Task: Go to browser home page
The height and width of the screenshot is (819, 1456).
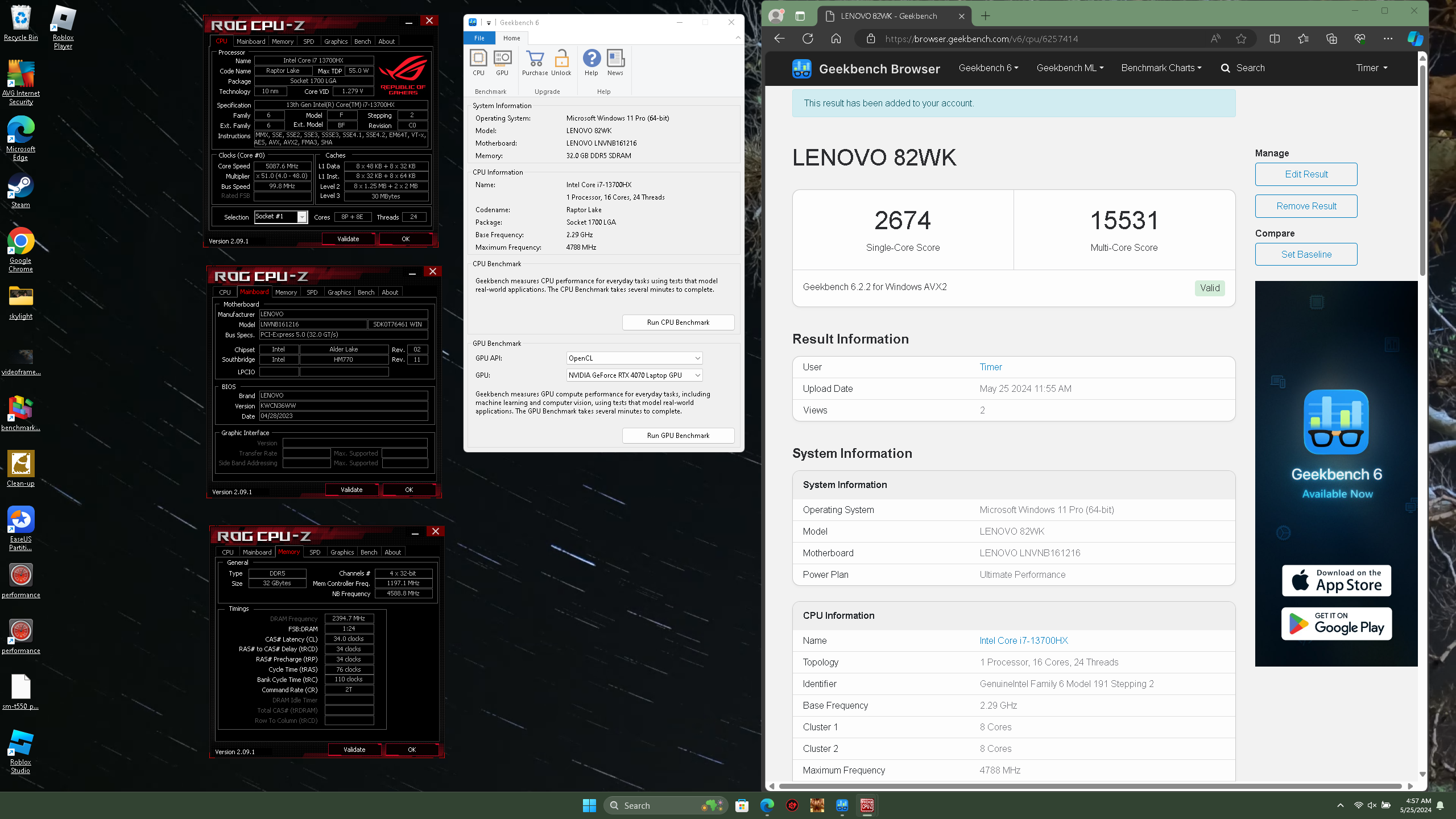Action: coord(835,39)
